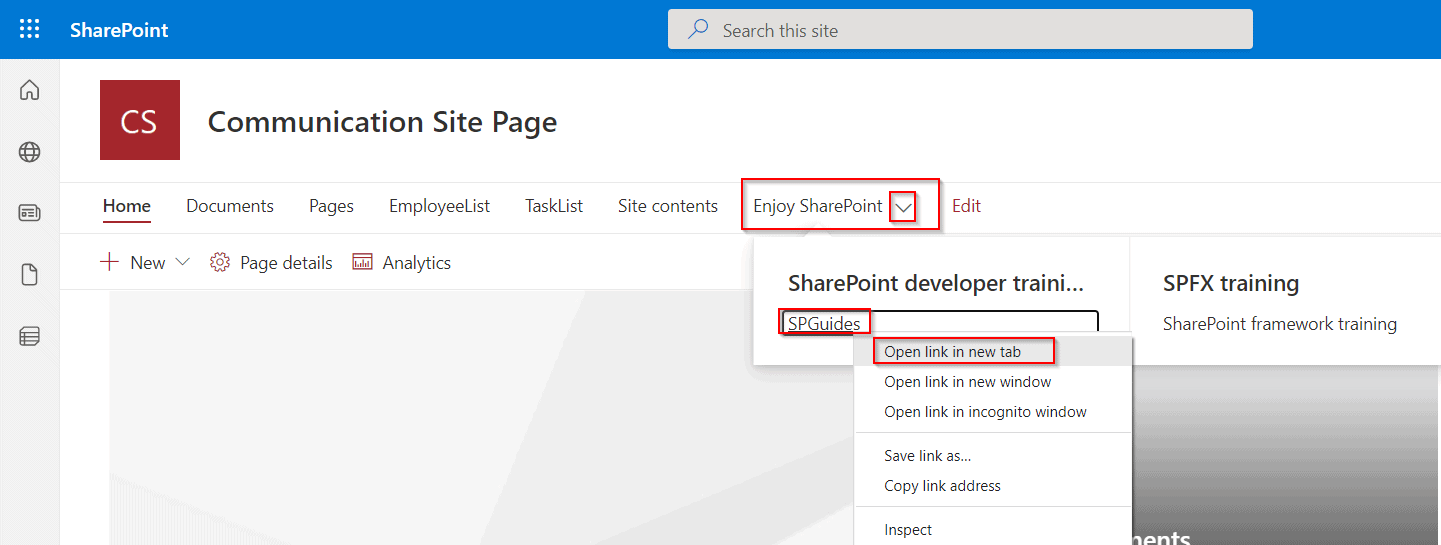
Task: Open My sites globe icon
Action: pos(30,152)
